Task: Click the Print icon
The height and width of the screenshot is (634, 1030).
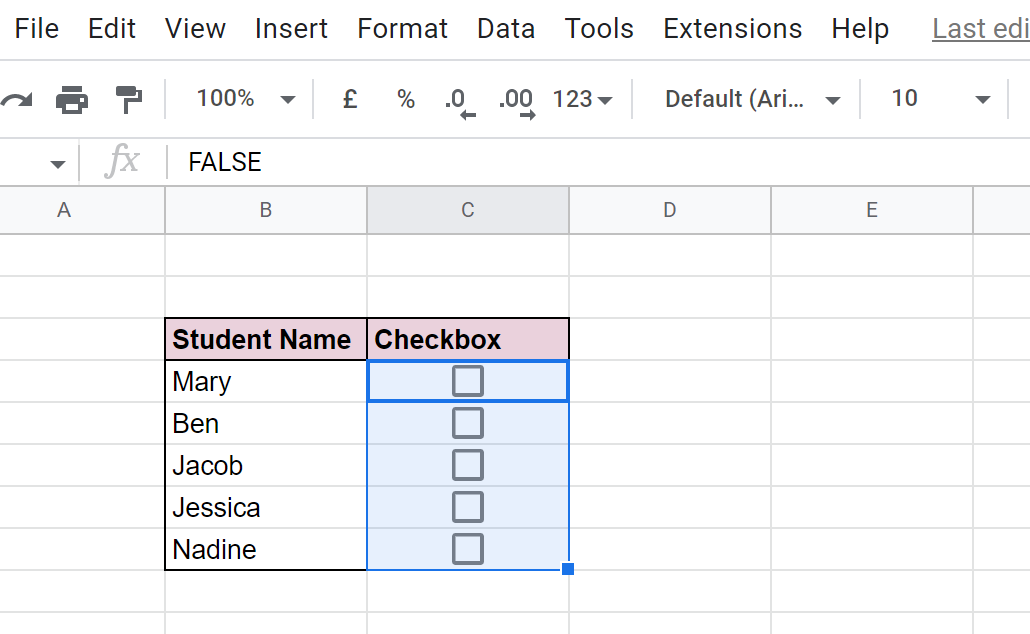Action: point(71,98)
